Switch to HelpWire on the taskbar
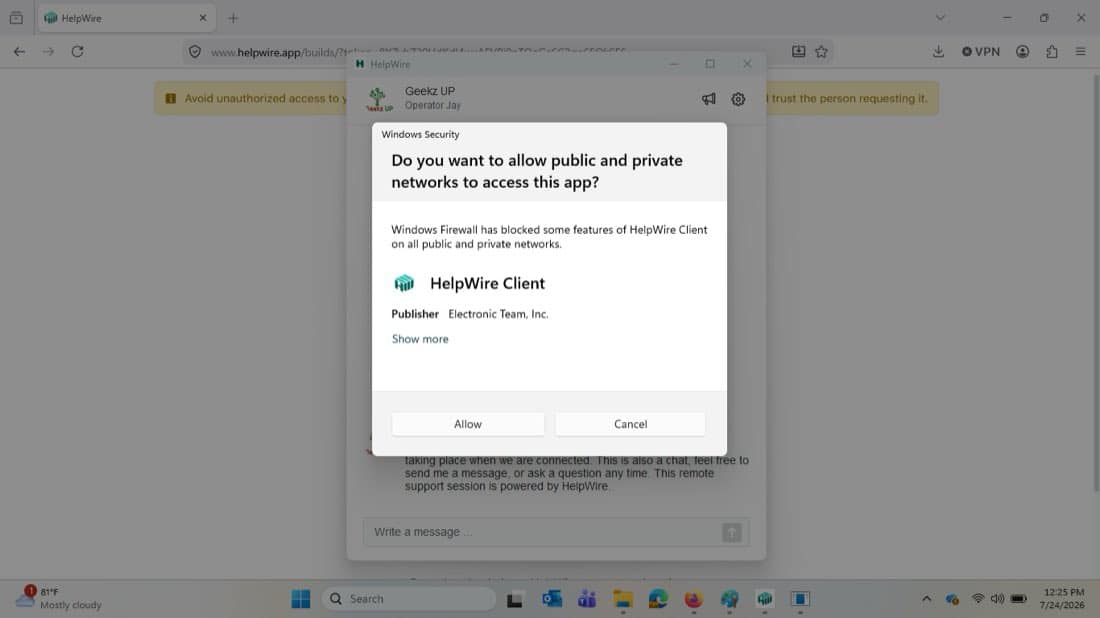The height and width of the screenshot is (618, 1100). [765, 598]
